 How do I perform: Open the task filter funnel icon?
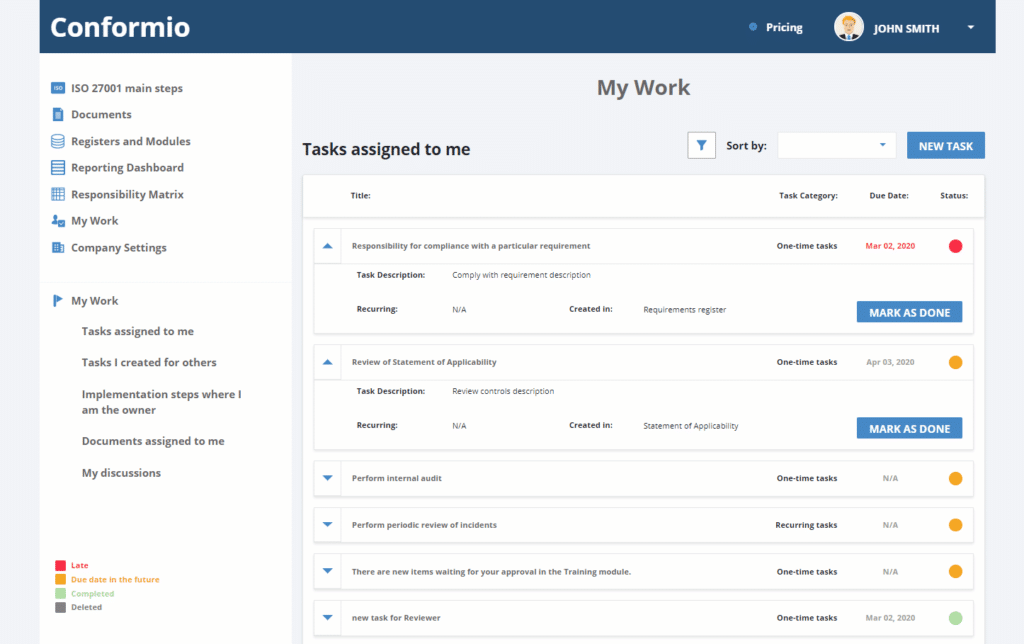(701, 146)
